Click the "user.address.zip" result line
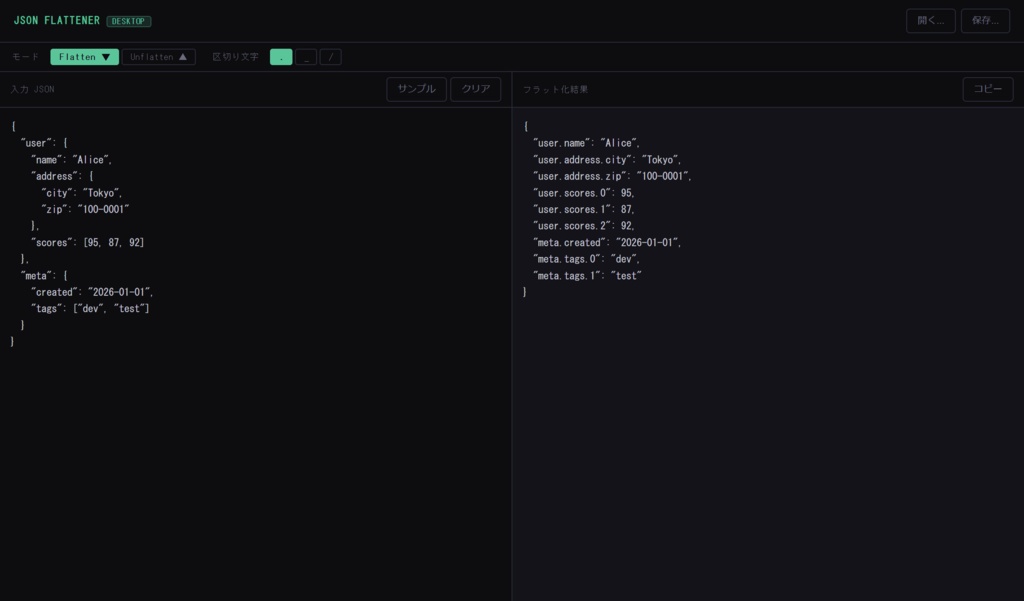 click(612, 176)
